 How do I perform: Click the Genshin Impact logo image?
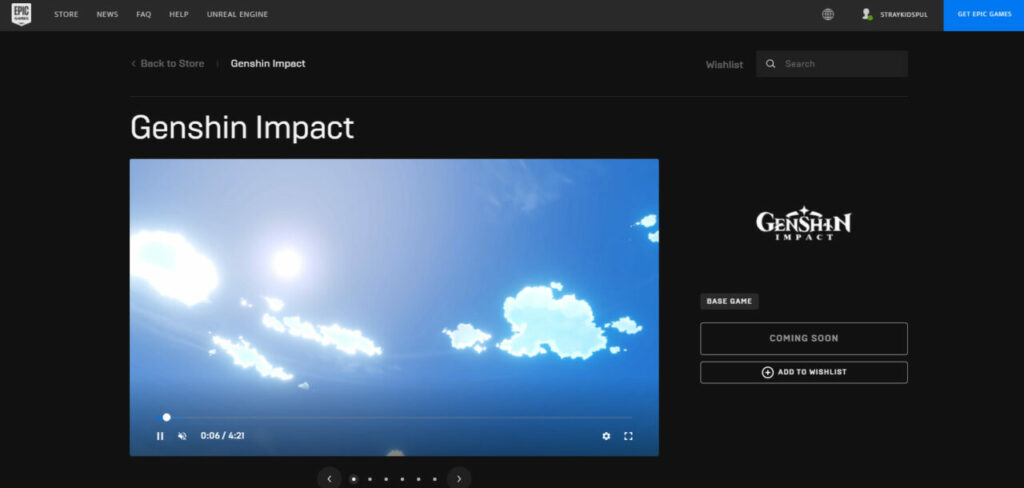(x=803, y=223)
